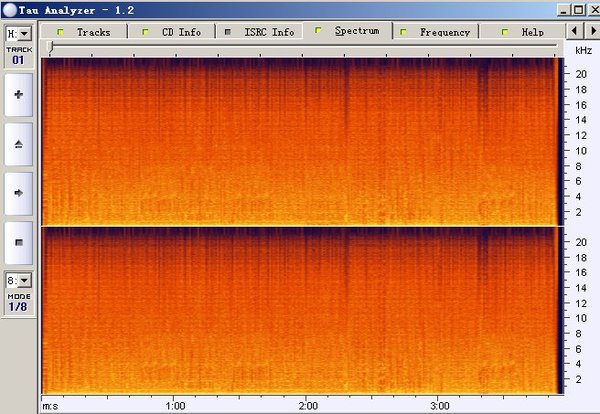Eject the CD with the eject button
The image size is (600, 414).
[19, 144]
